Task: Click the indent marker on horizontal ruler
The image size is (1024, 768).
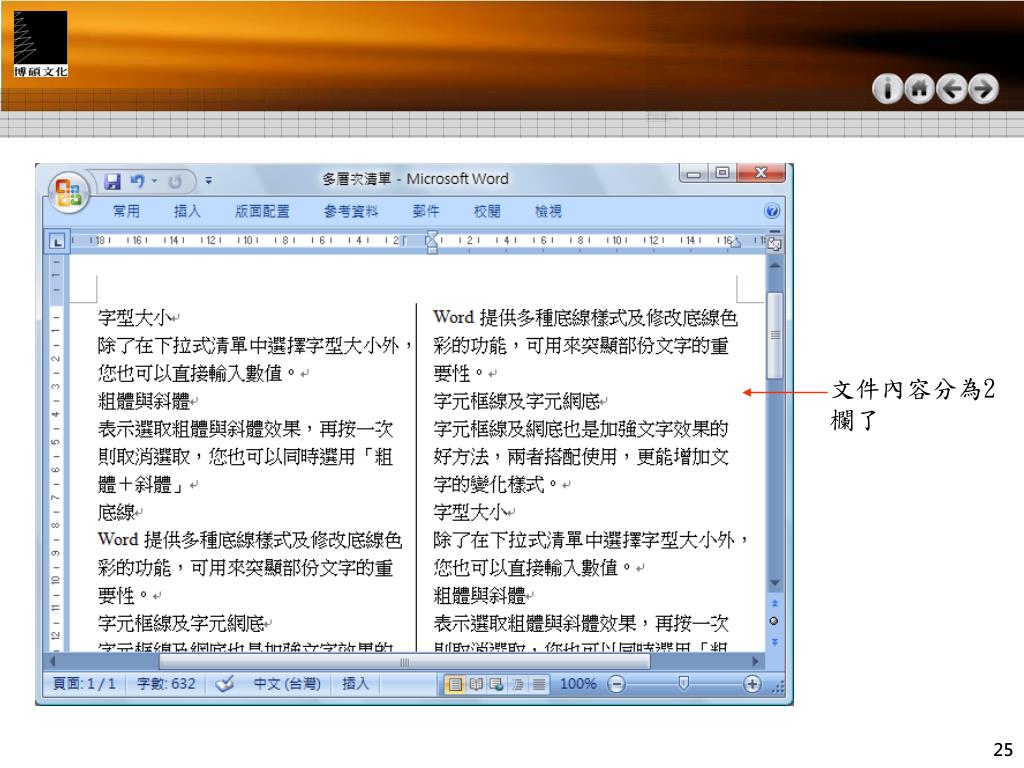Action: (x=432, y=242)
